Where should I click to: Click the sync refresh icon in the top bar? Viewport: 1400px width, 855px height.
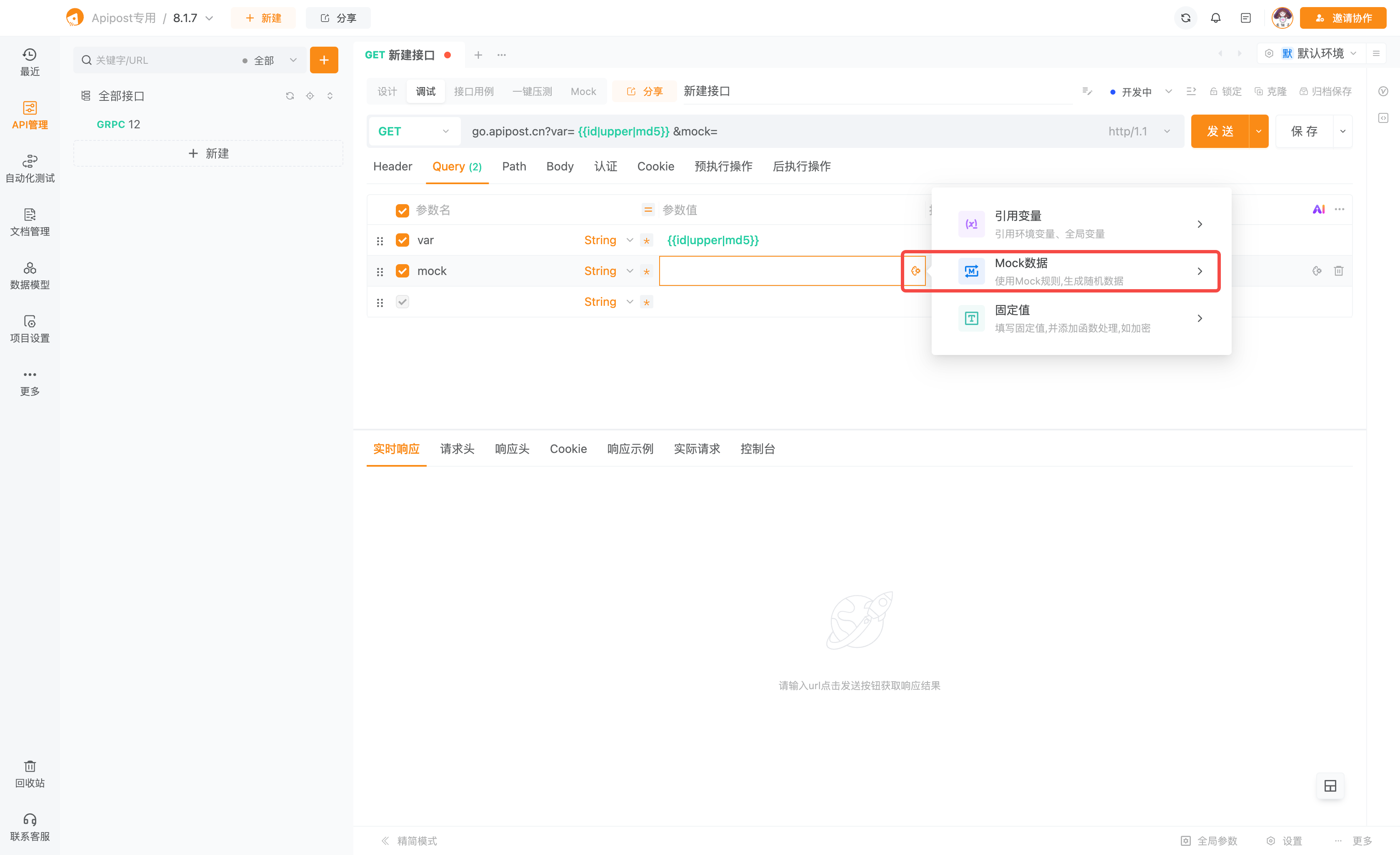click(x=1185, y=18)
